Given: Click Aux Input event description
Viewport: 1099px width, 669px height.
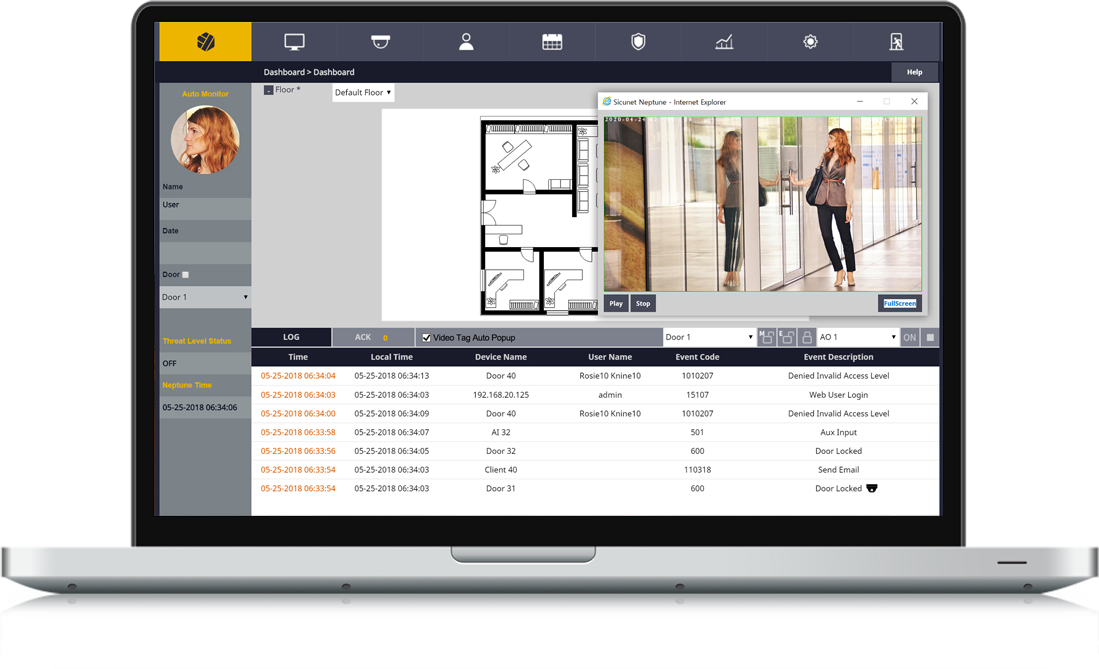Looking at the screenshot, I should pyautogui.click(x=838, y=433).
